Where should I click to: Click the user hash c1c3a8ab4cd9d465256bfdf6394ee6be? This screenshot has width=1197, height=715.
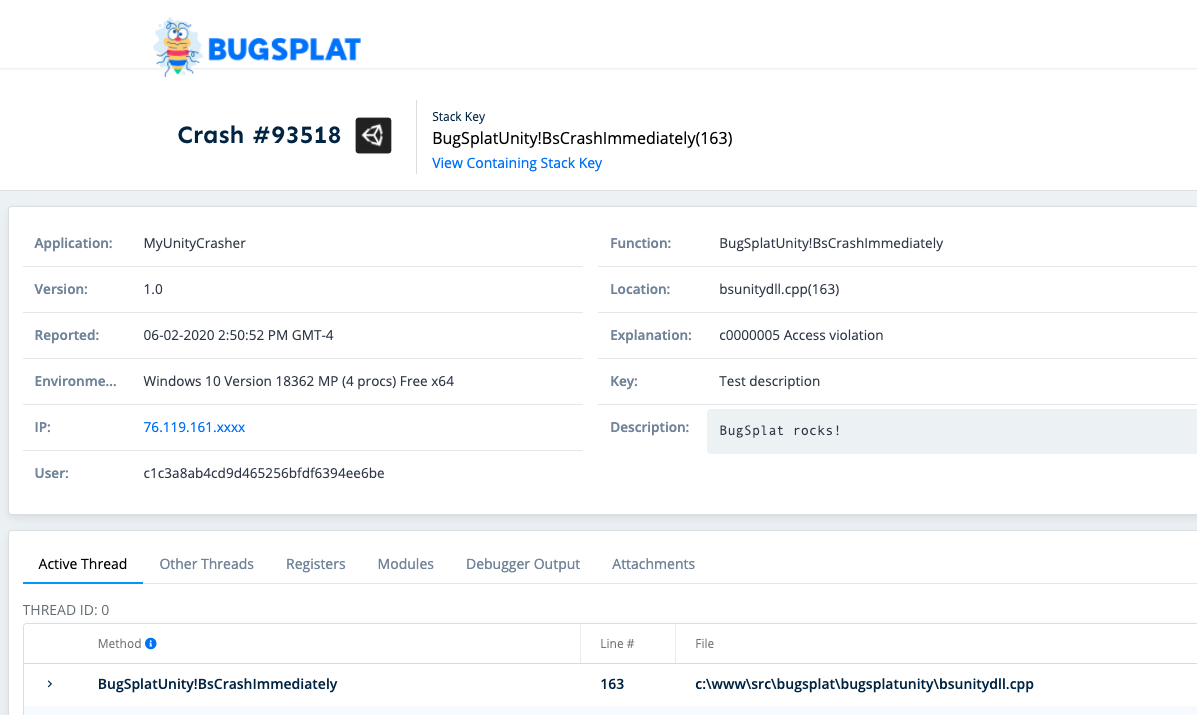pos(264,472)
